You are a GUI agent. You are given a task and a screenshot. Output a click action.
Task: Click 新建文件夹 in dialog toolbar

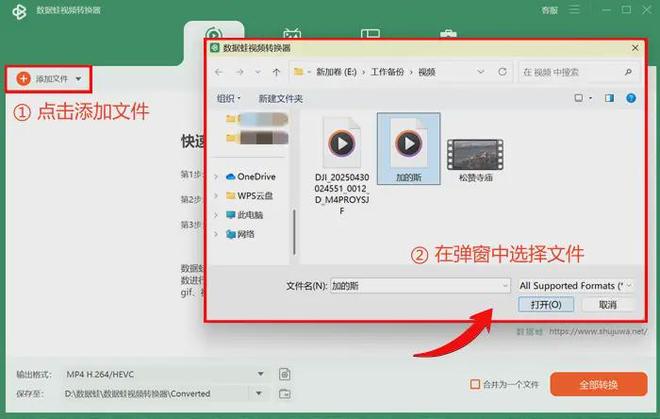coord(280,99)
